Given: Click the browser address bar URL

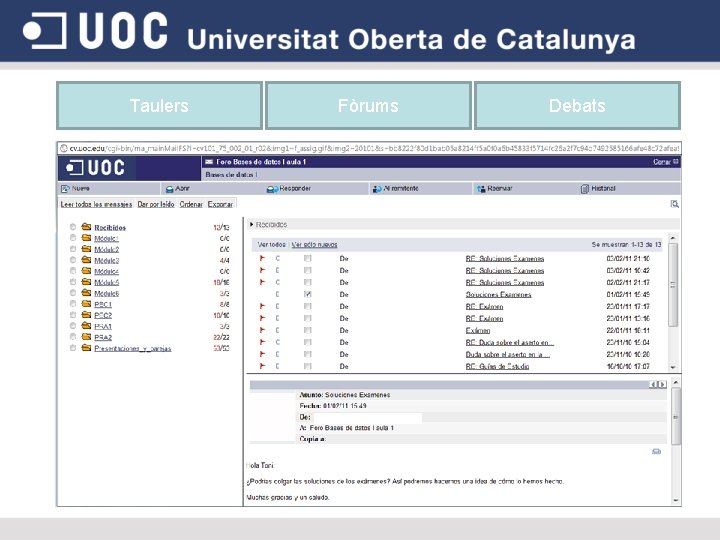Looking at the screenshot, I should coord(374,148).
